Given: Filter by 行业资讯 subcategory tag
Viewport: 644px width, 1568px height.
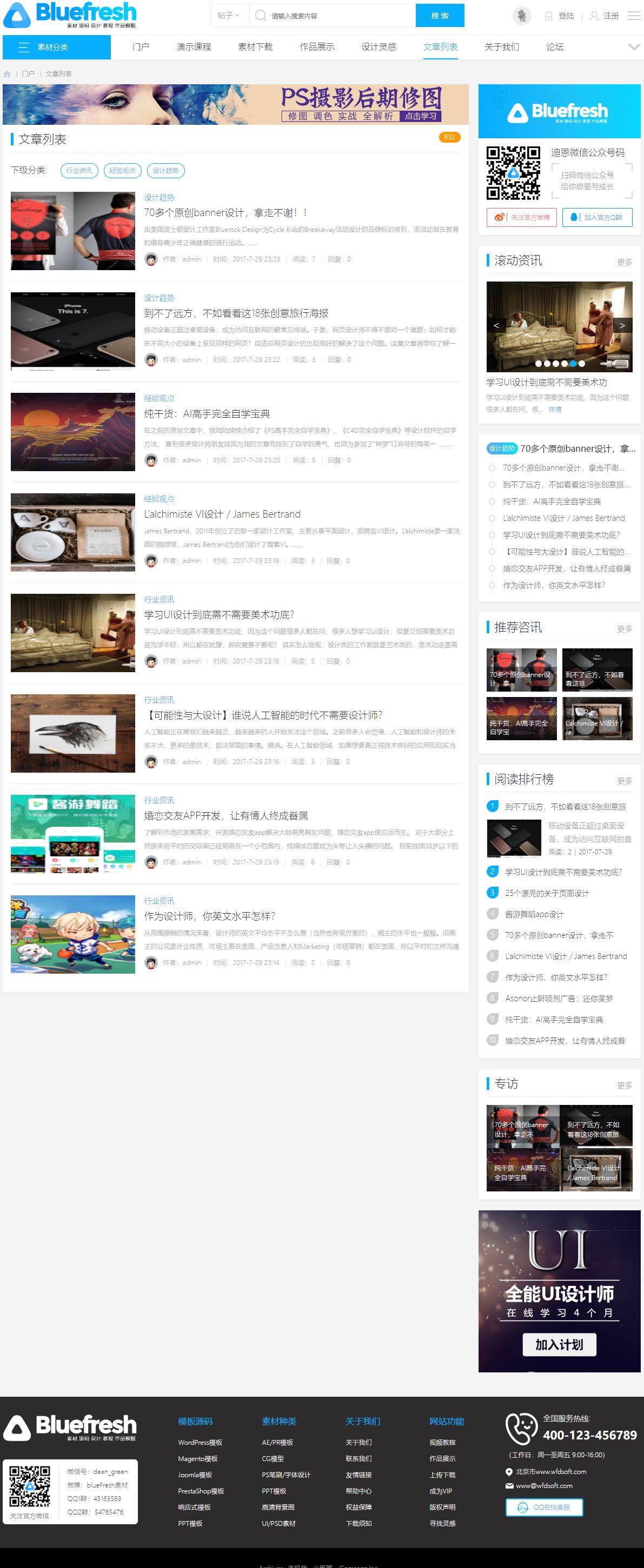Looking at the screenshot, I should pyautogui.click(x=79, y=170).
